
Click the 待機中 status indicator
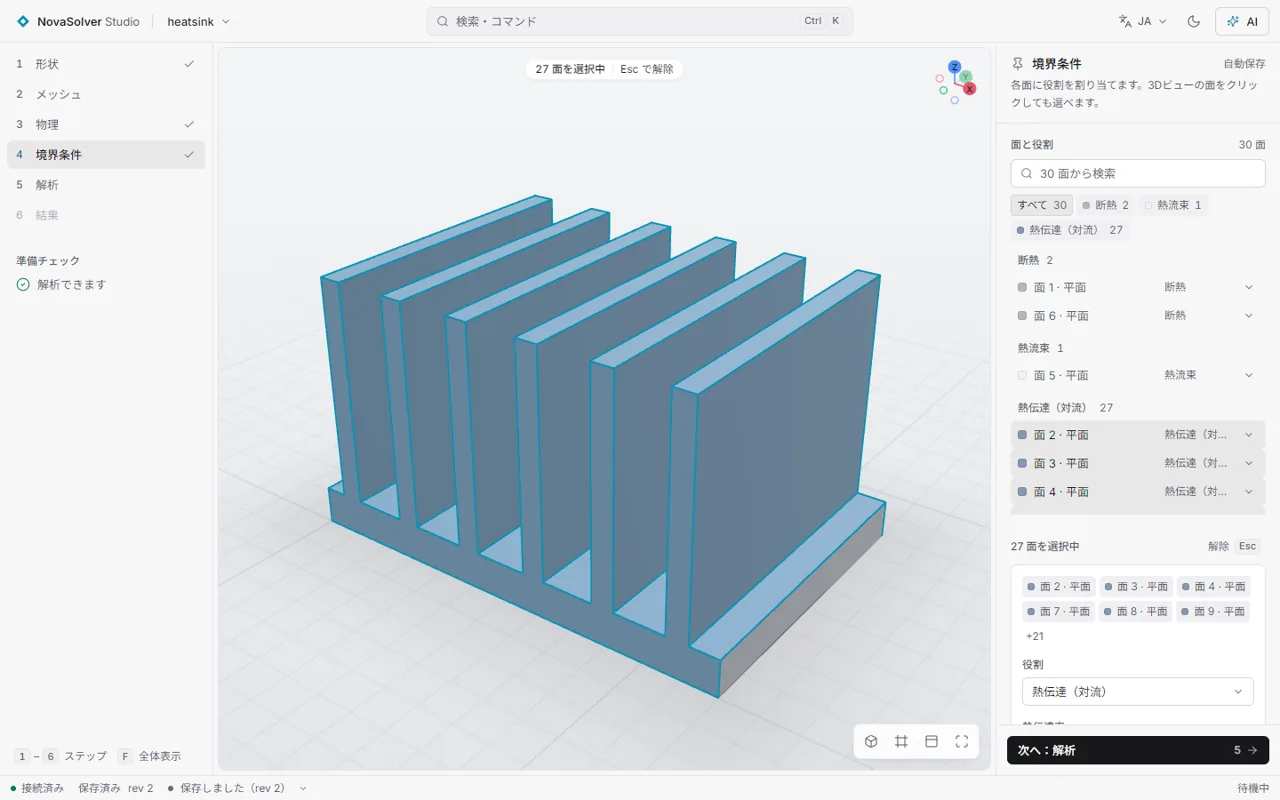(x=1253, y=788)
